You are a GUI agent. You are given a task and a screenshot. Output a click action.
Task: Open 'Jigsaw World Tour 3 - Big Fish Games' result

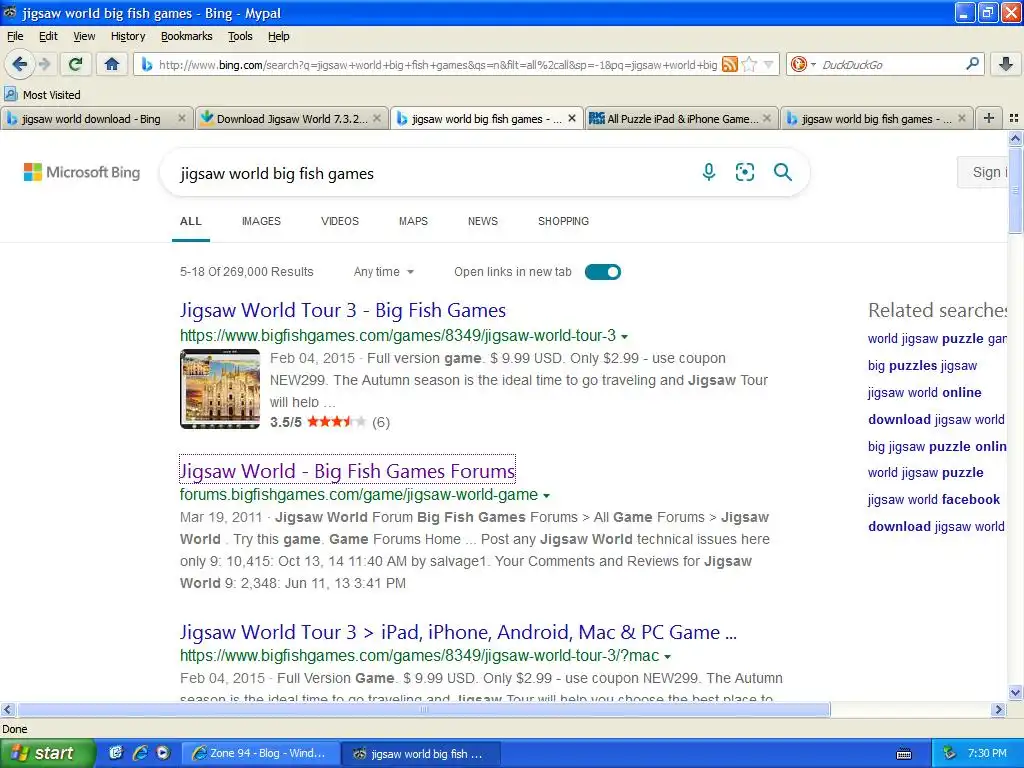pos(343,310)
